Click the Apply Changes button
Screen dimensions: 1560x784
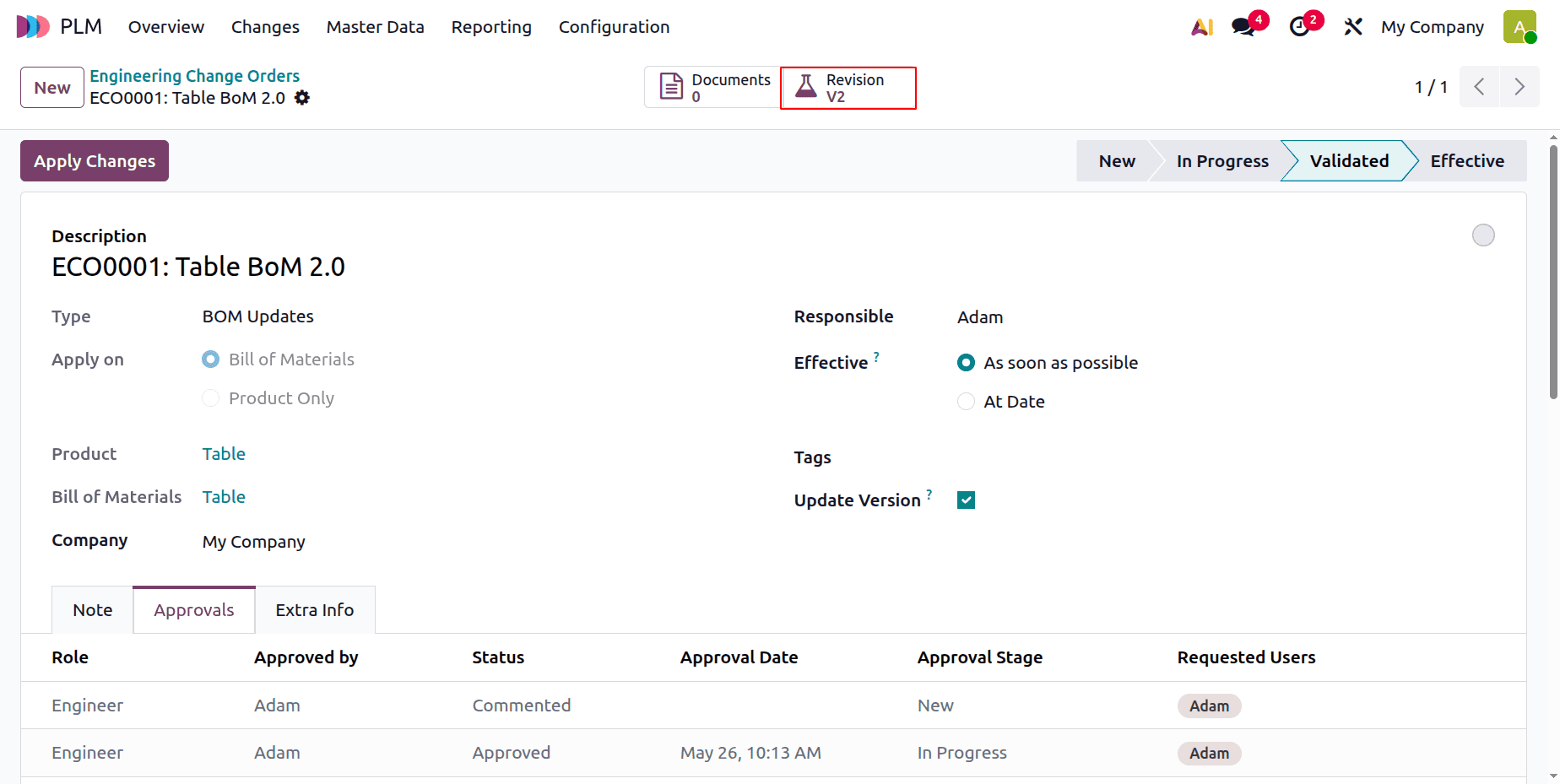pyautogui.click(x=95, y=161)
